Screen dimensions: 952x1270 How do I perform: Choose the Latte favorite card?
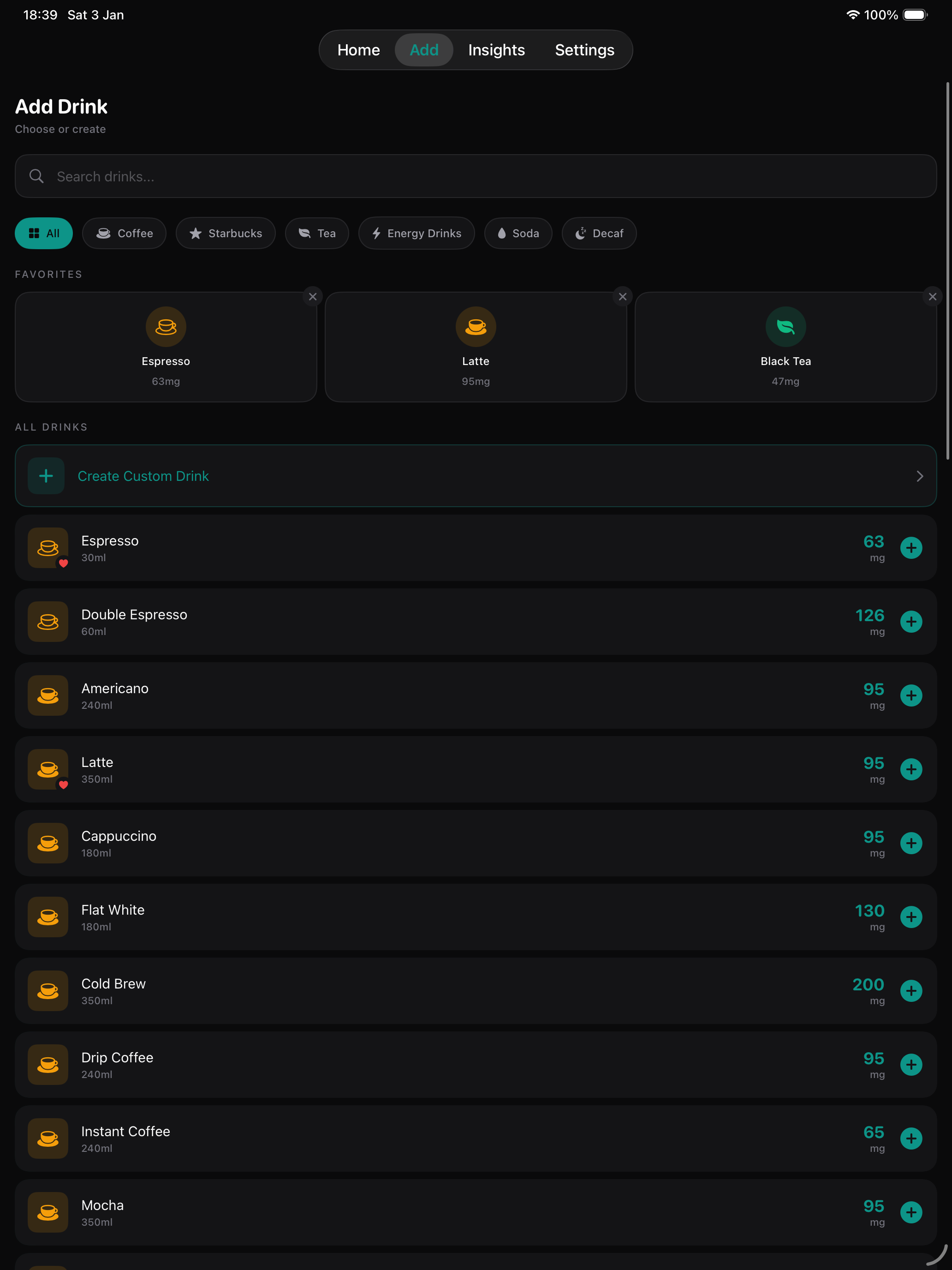[x=476, y=347]
